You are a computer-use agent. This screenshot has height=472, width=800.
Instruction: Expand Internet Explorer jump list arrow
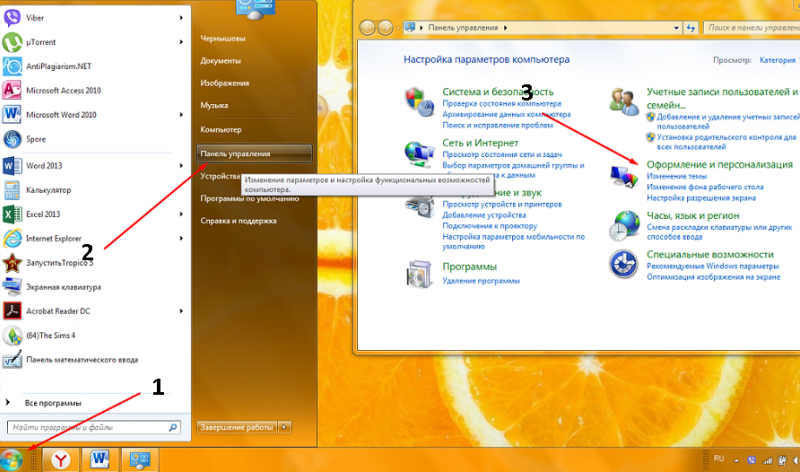[181, 238]
